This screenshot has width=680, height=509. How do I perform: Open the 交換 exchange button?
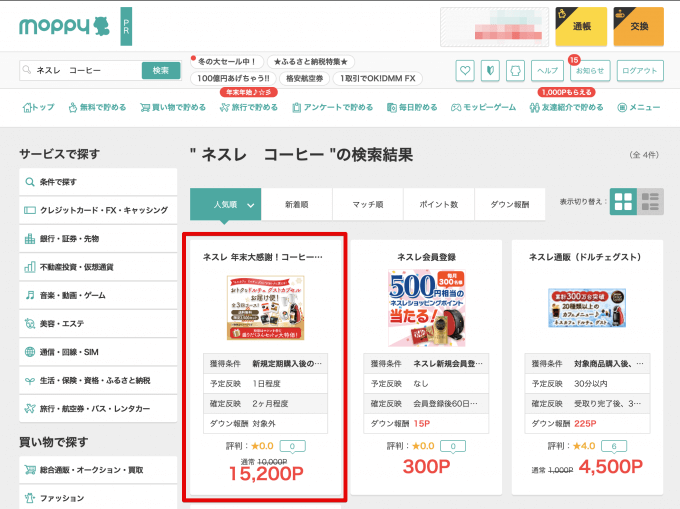pyautogui.click(x=638, y=26)
